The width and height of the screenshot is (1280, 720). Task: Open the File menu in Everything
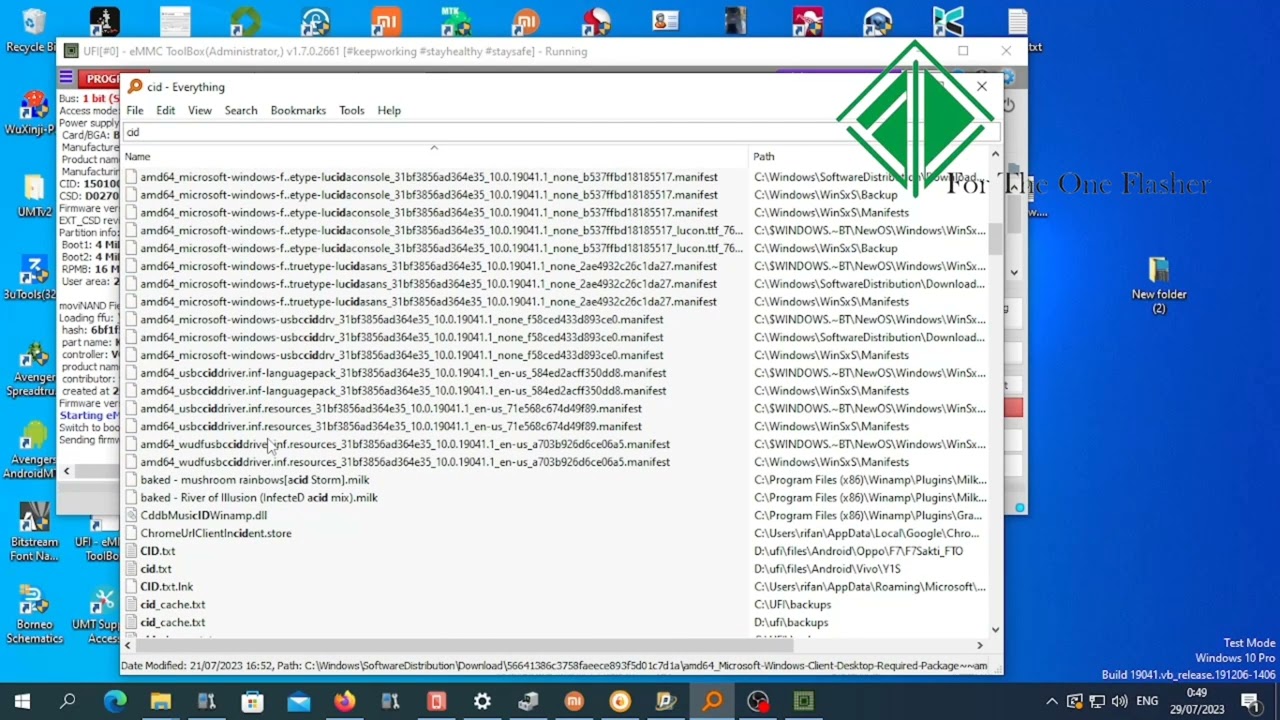click(134, 110)
